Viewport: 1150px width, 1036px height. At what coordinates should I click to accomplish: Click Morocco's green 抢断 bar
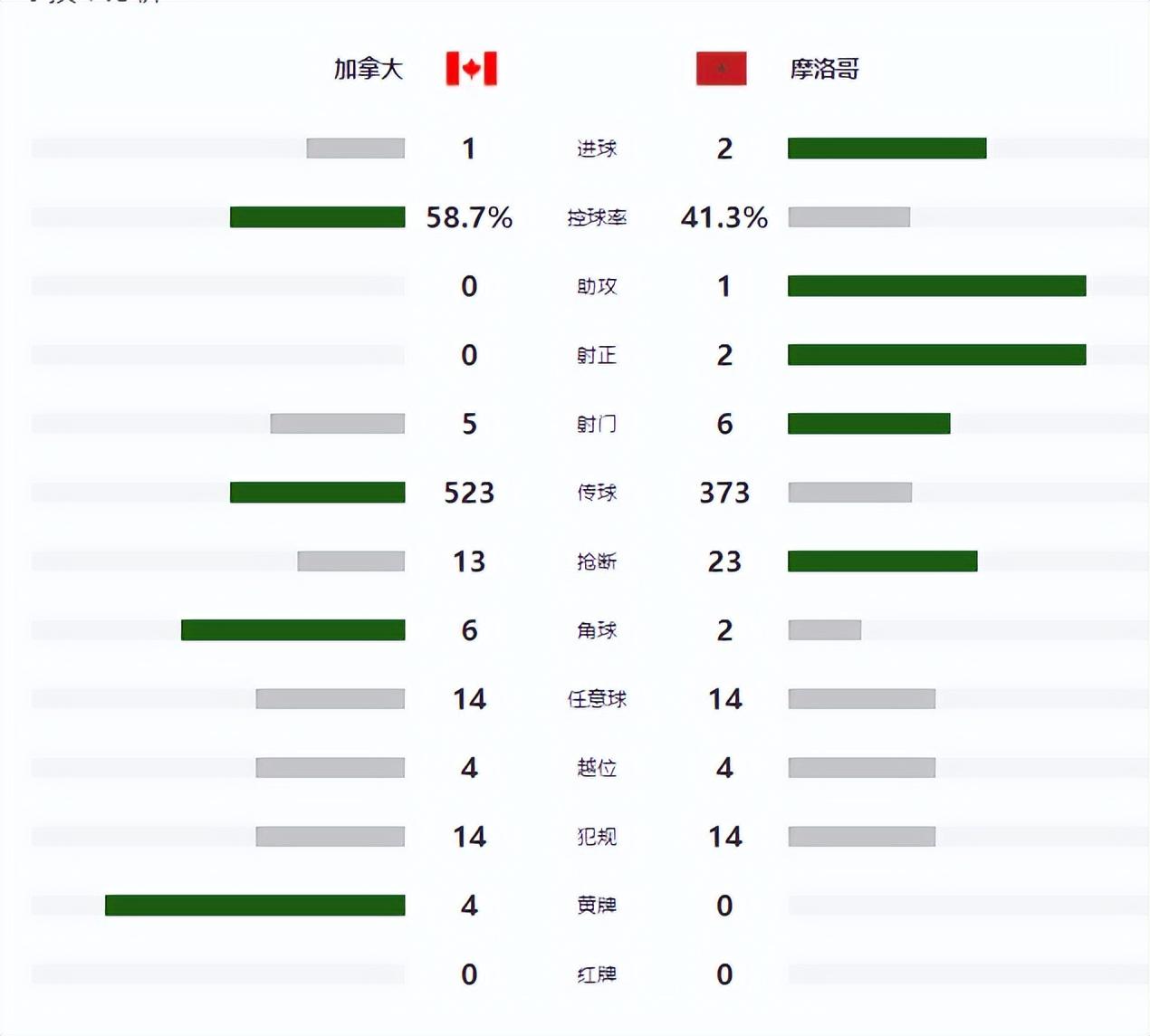click(x=882, y=561)
